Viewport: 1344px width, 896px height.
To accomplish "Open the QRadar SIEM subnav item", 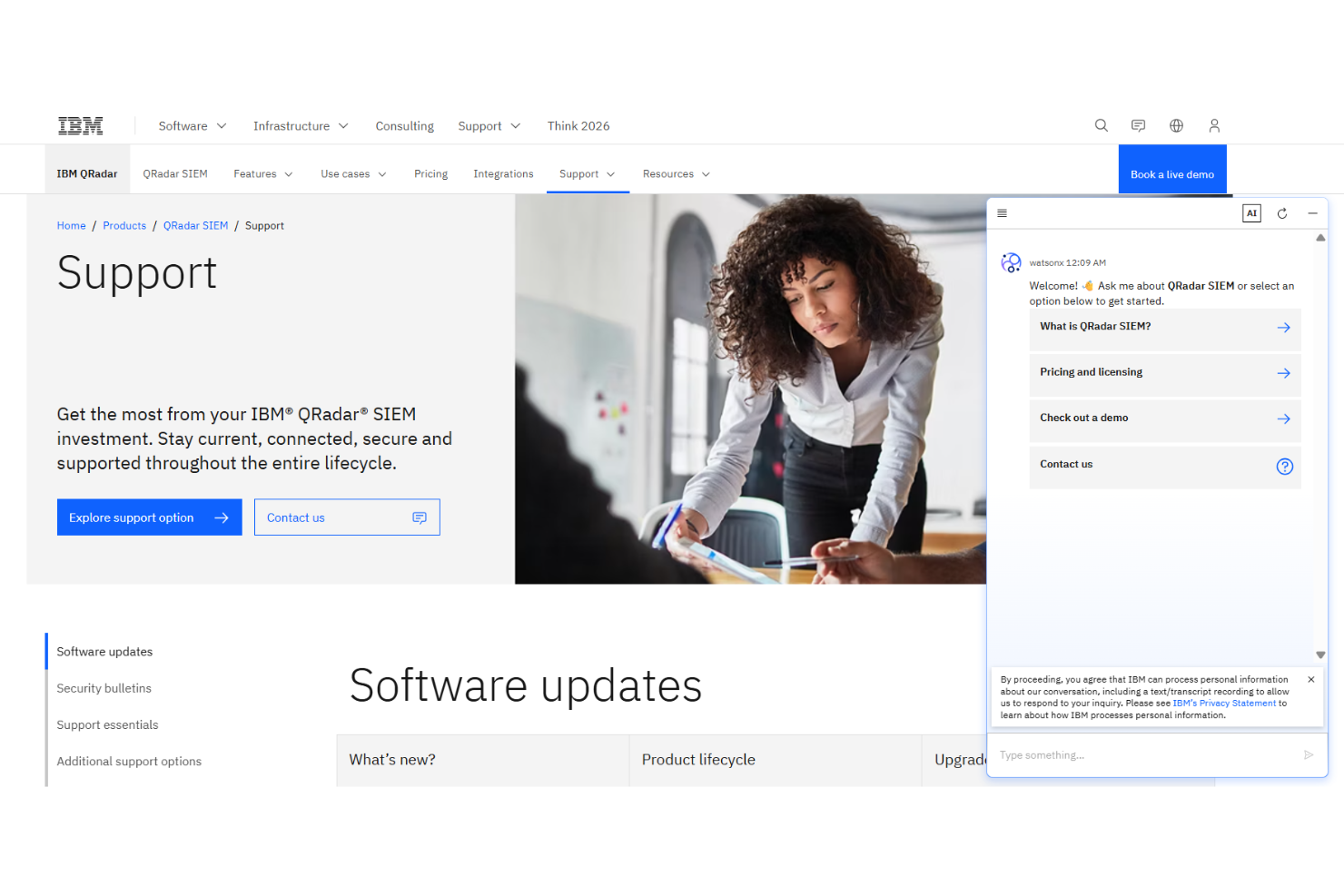I will [175, 174].
